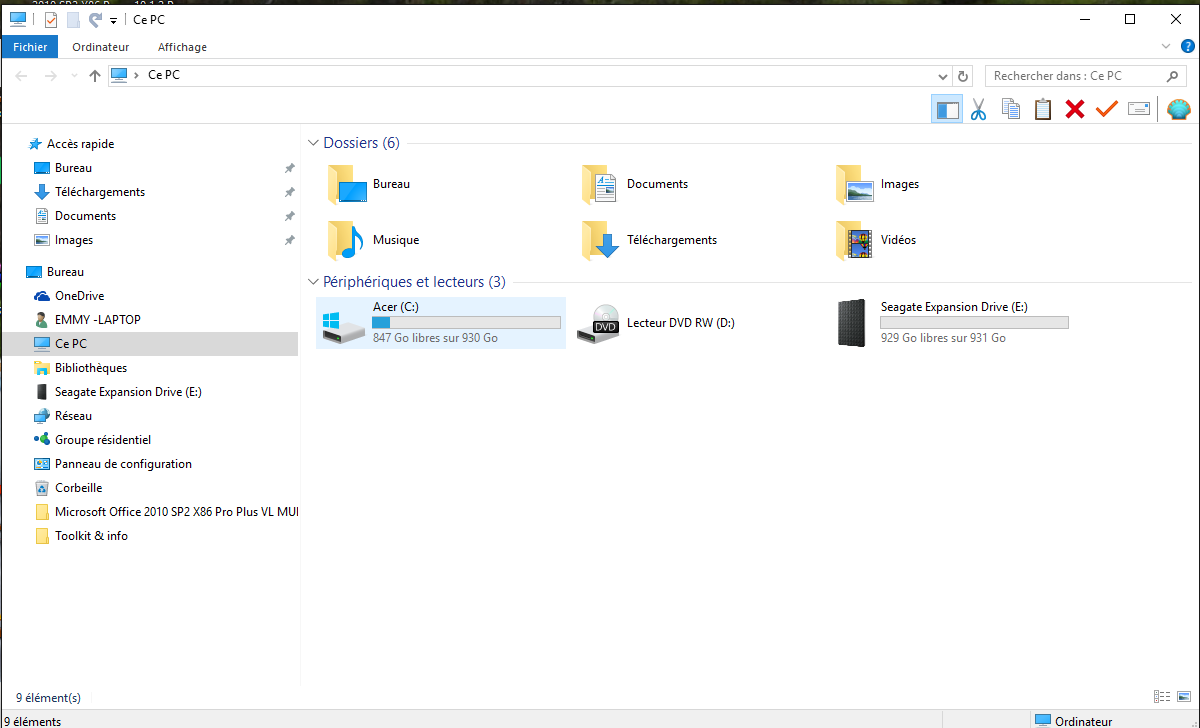Click the Forward navigation arrow
The height and width of the screenshot is (728, 1200).
(x=51, y=76)
